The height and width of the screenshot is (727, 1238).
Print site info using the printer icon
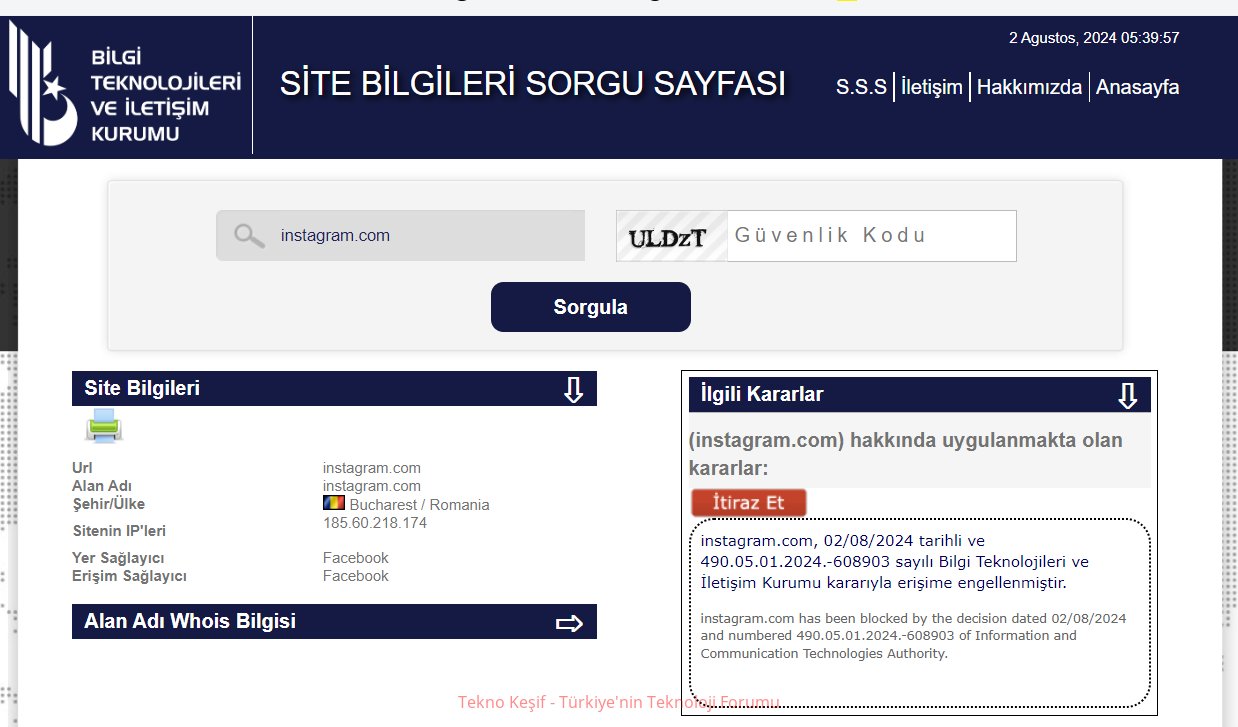tap(103, 426)
